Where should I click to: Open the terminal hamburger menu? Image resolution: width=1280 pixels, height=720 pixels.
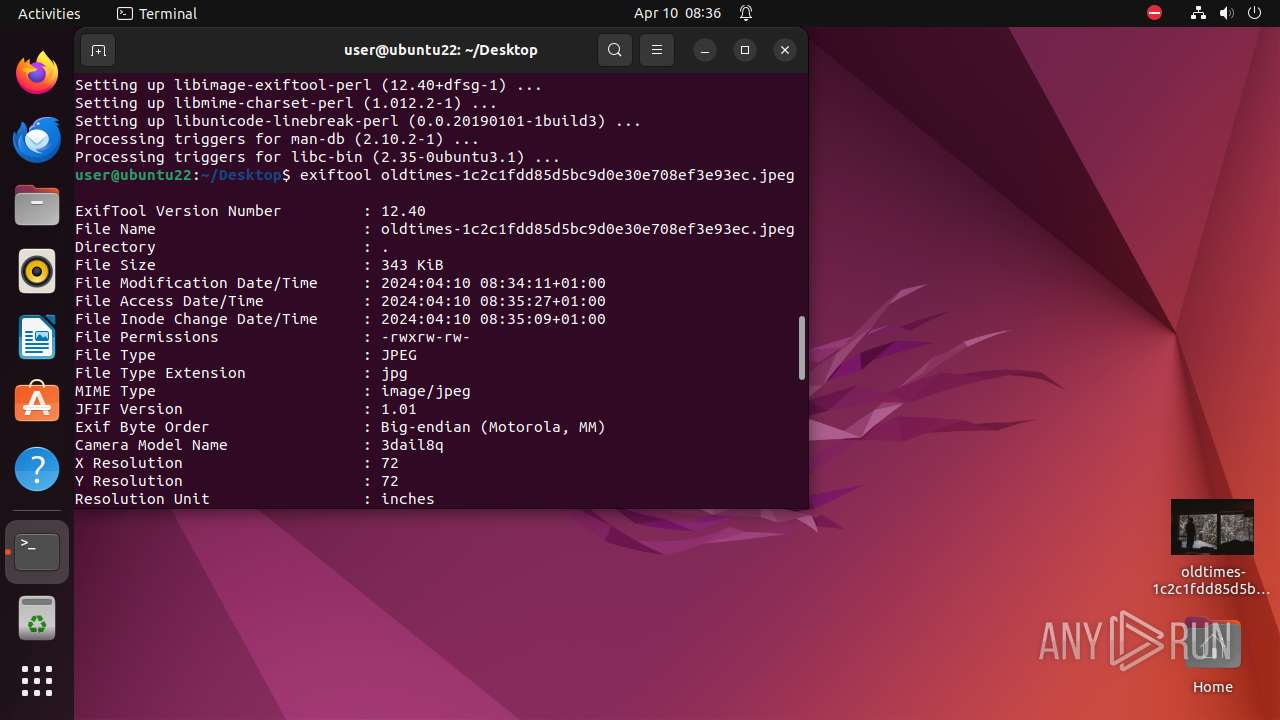click(657, 50)
